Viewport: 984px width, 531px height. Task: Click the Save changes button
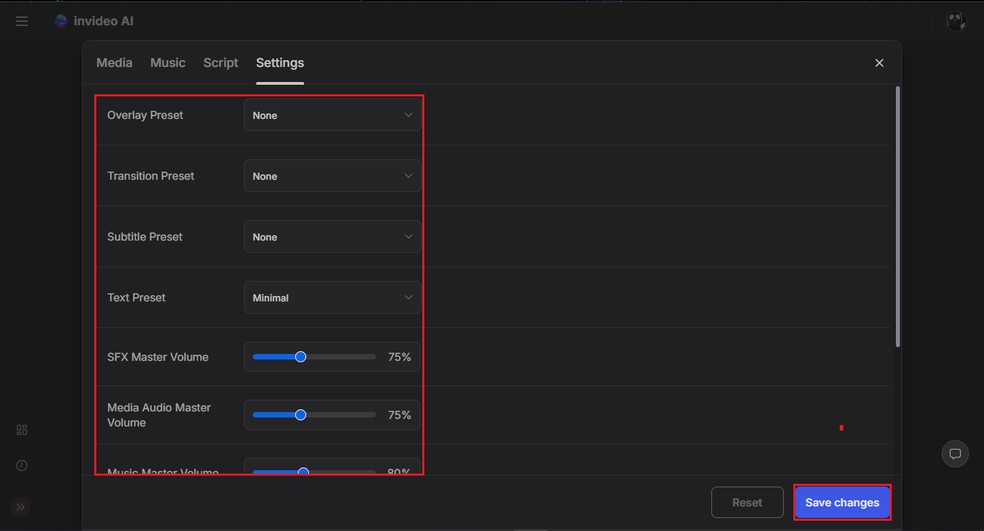[842, 503]
